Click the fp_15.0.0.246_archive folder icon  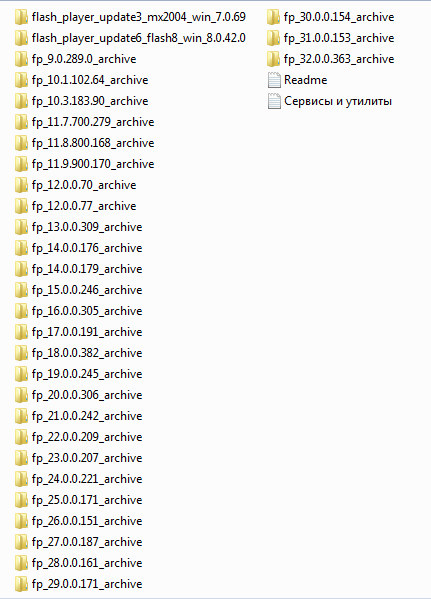[x=21, y=290]
